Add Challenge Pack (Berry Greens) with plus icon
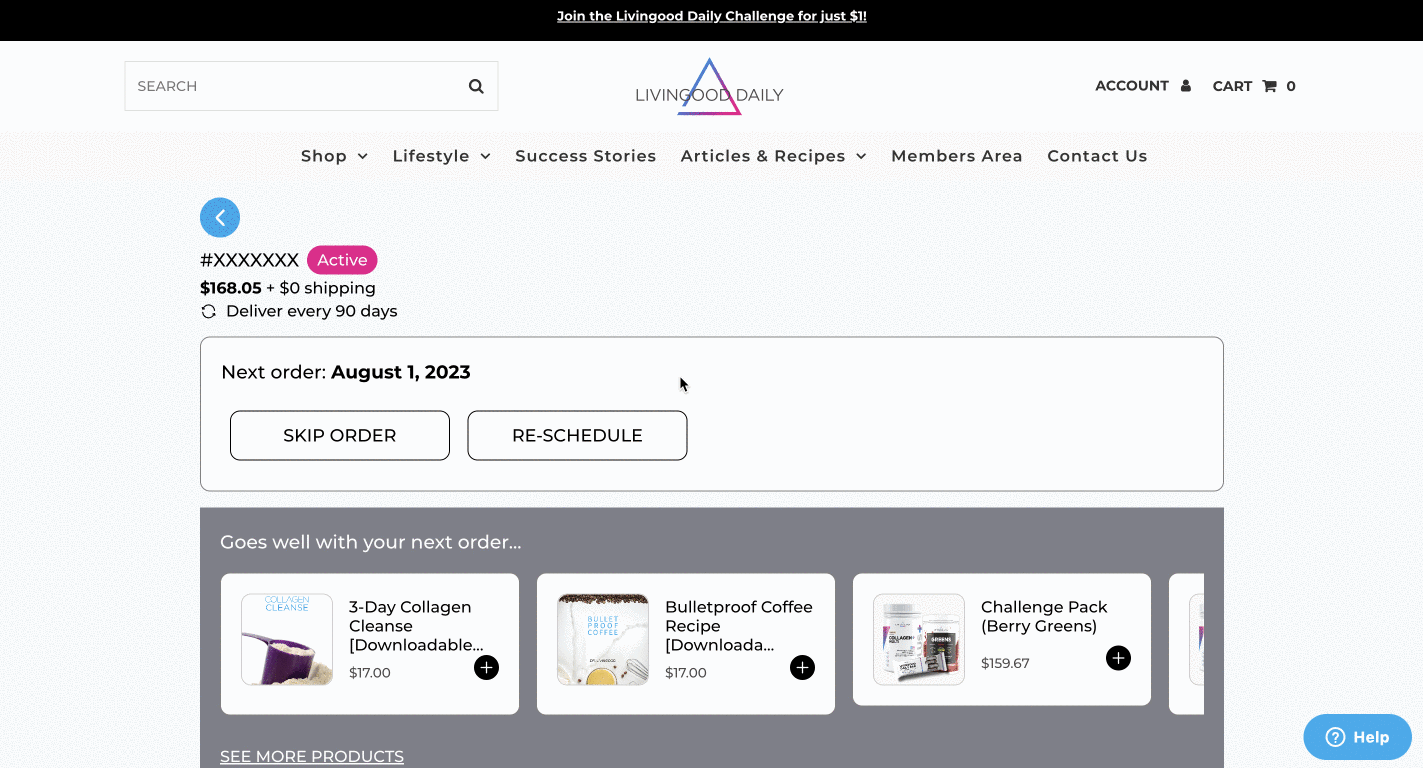The height and width of the screenshot is (768, 1423). coord(1118,658)
